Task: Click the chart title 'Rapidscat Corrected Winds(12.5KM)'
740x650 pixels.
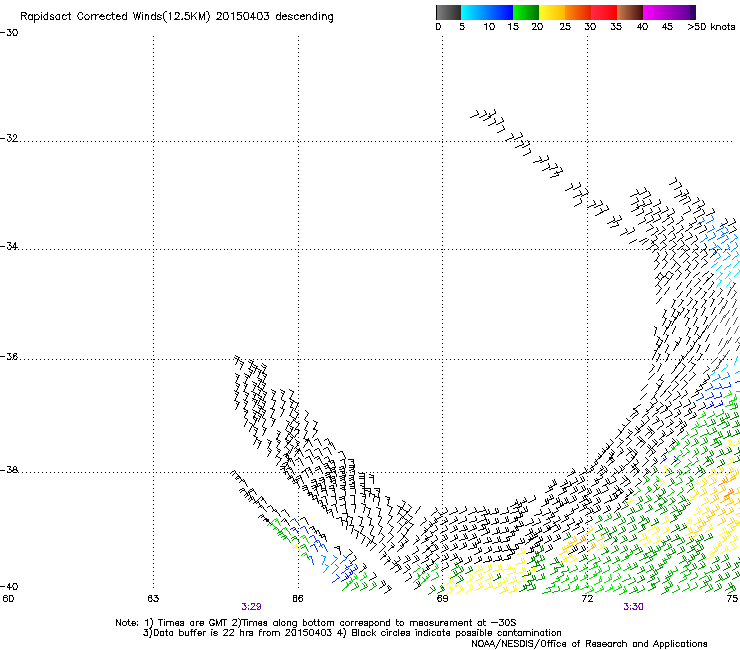Action: pyautogui.click(x=115, y=17)
